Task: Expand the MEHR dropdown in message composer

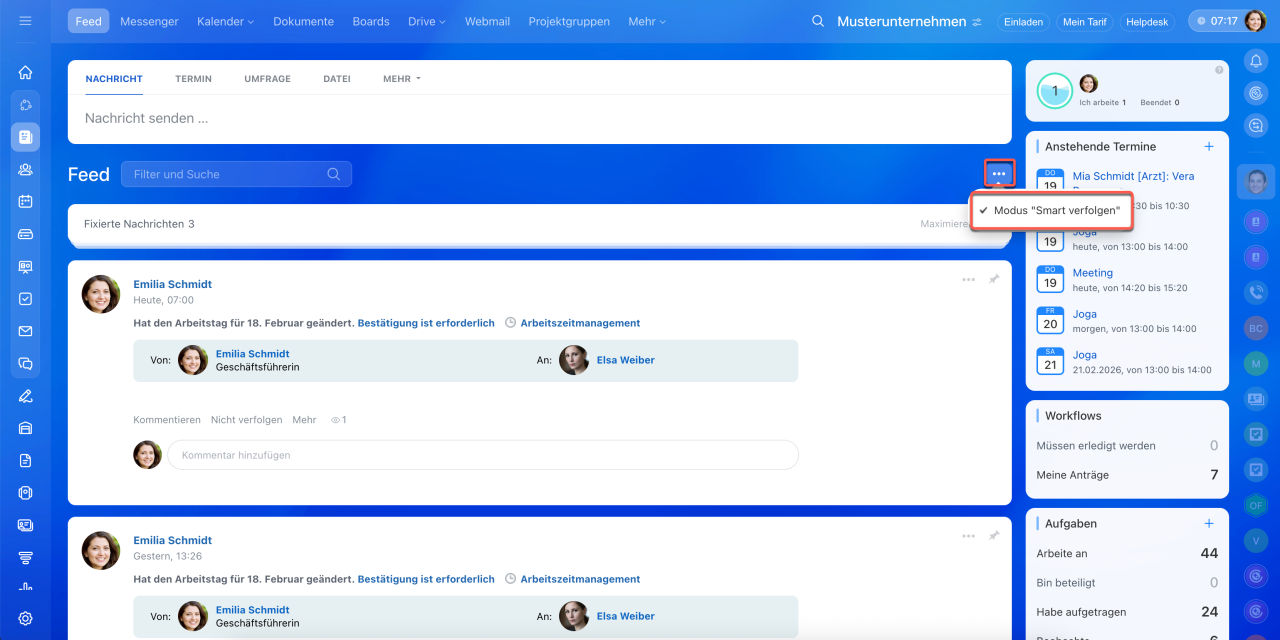Action: point(401,79)
